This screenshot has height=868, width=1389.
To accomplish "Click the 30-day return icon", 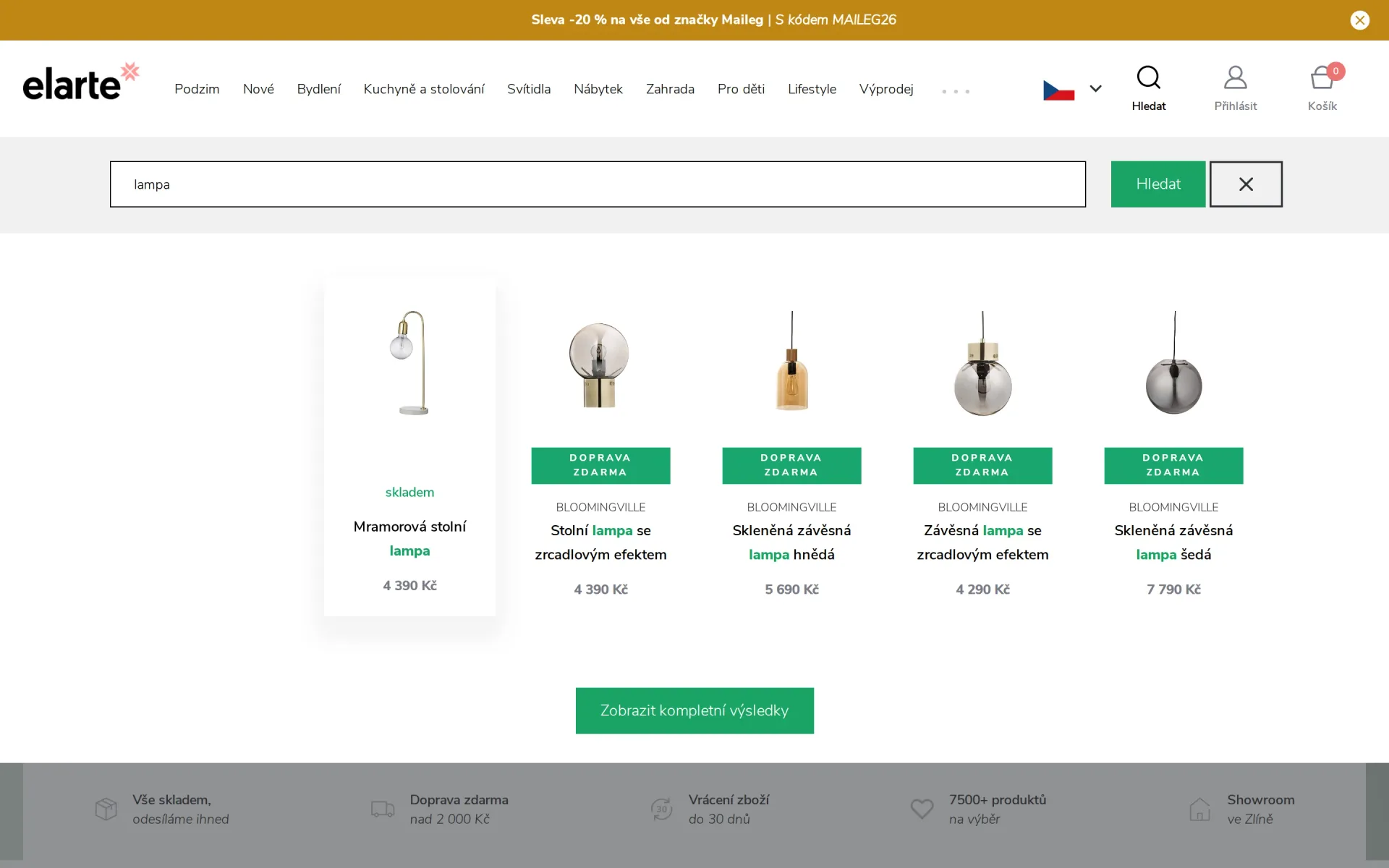I will 661,809.
